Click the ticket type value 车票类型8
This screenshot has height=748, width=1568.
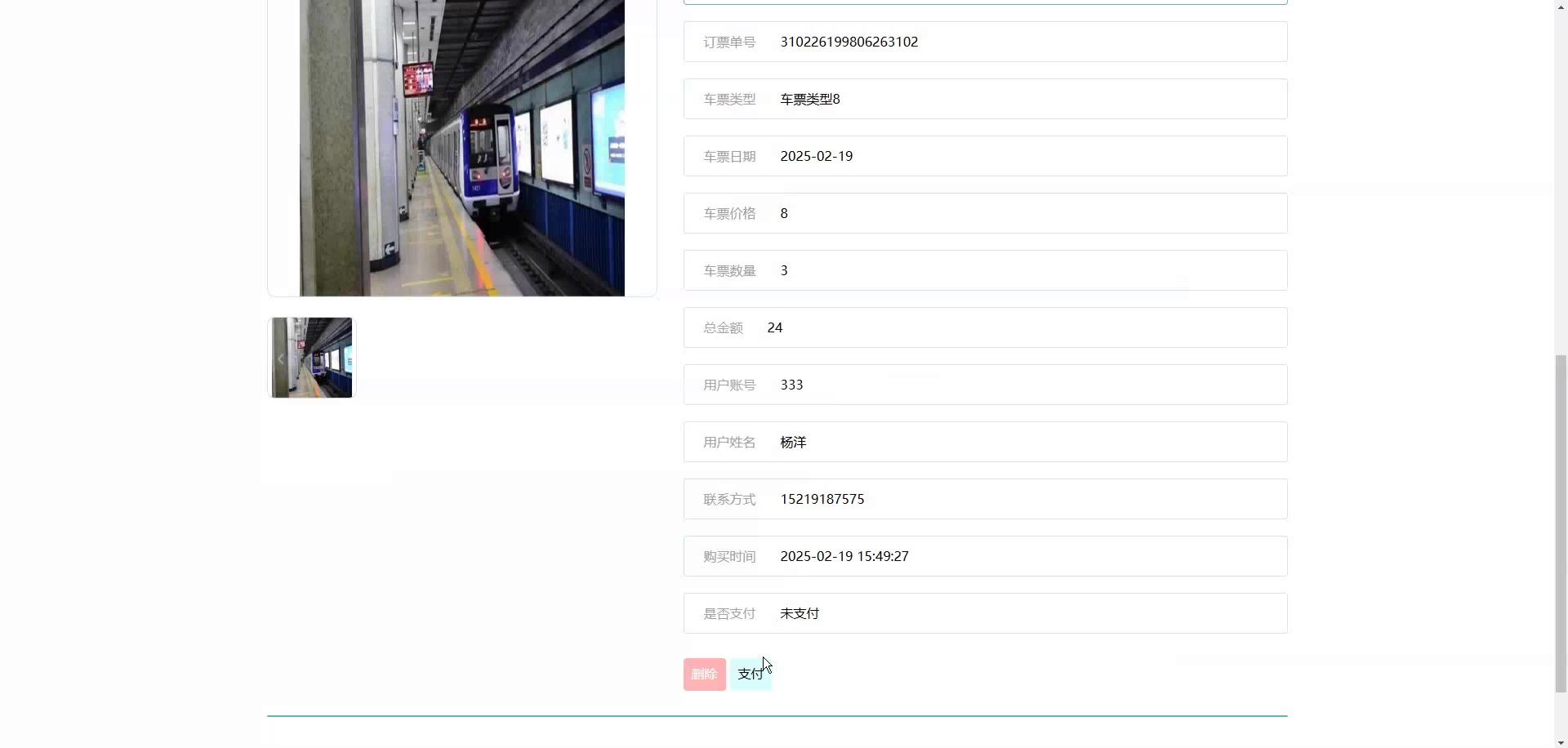(x=810, y=99)
